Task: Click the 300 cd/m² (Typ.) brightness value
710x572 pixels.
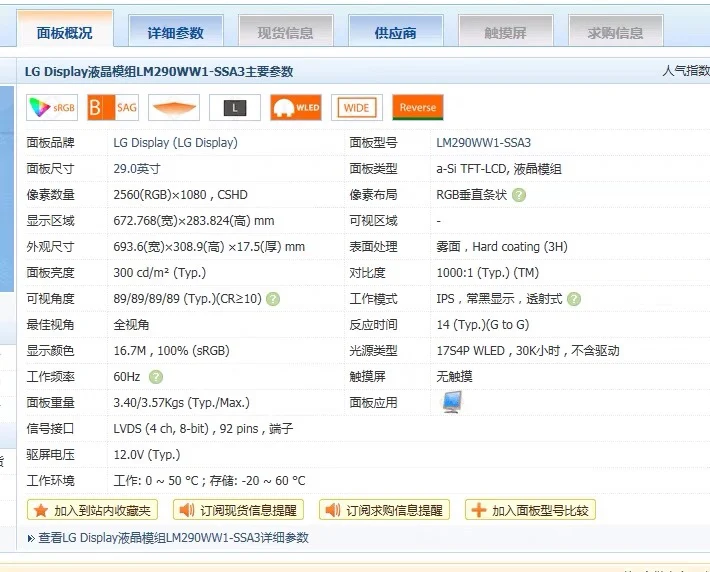Action: (159, 273)
